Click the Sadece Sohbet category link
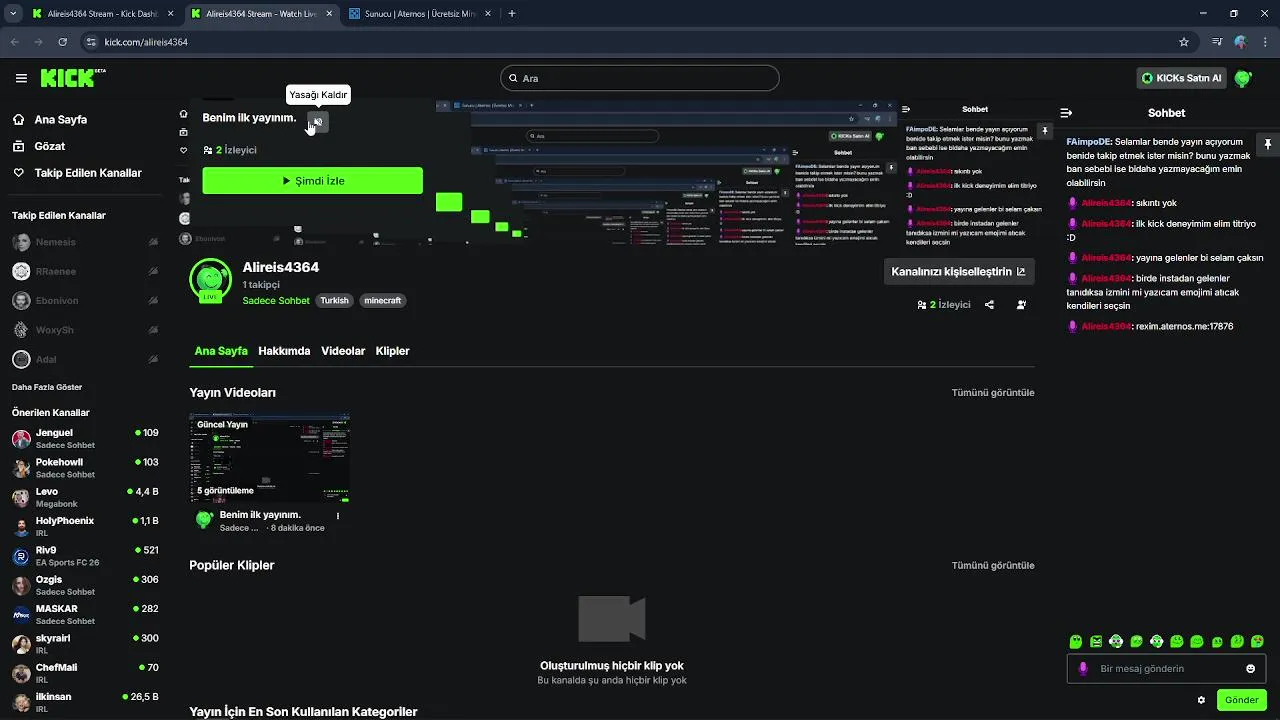 [x=276, y=300]
